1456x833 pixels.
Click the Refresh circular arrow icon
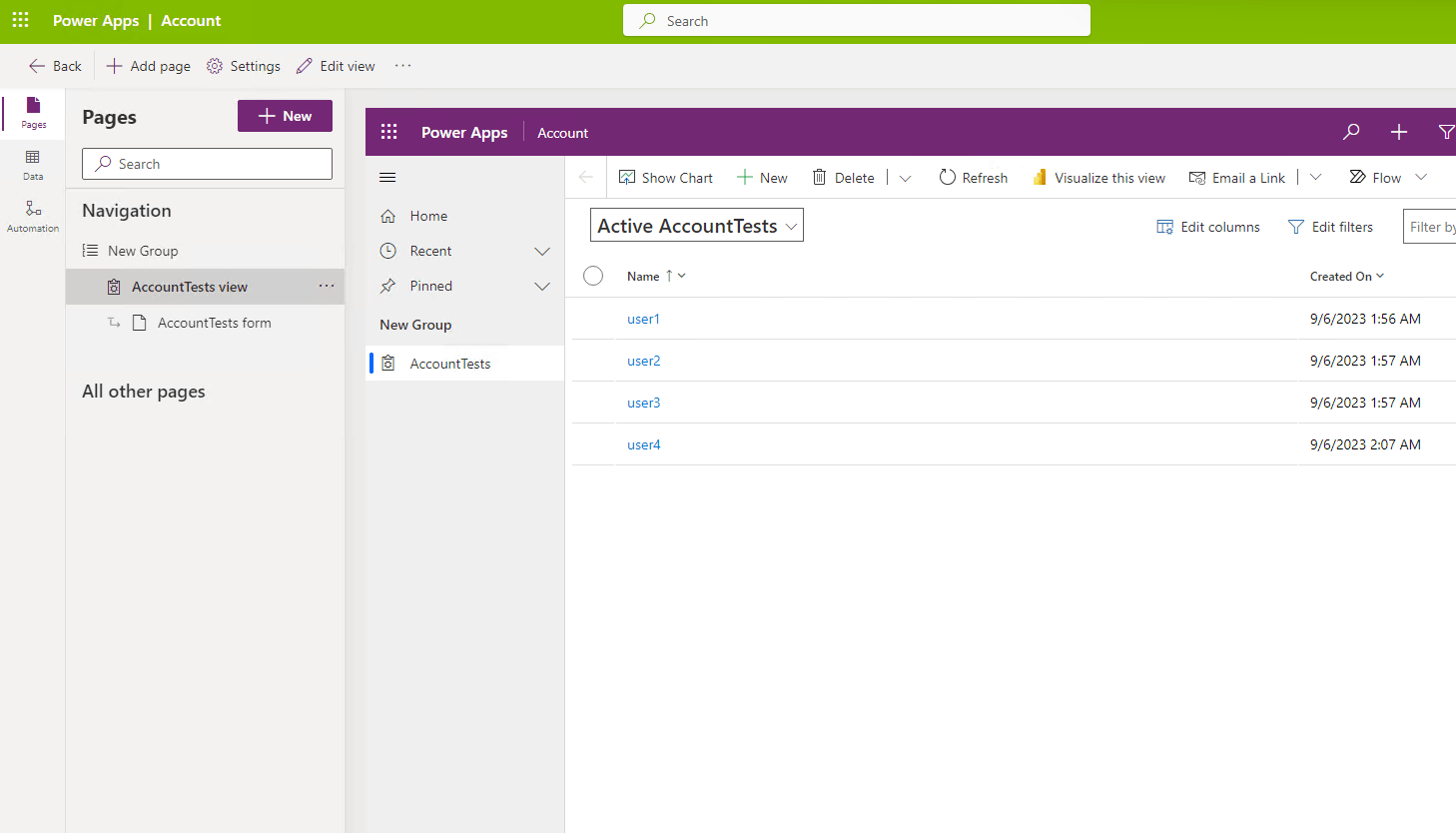tap(947, 178)
